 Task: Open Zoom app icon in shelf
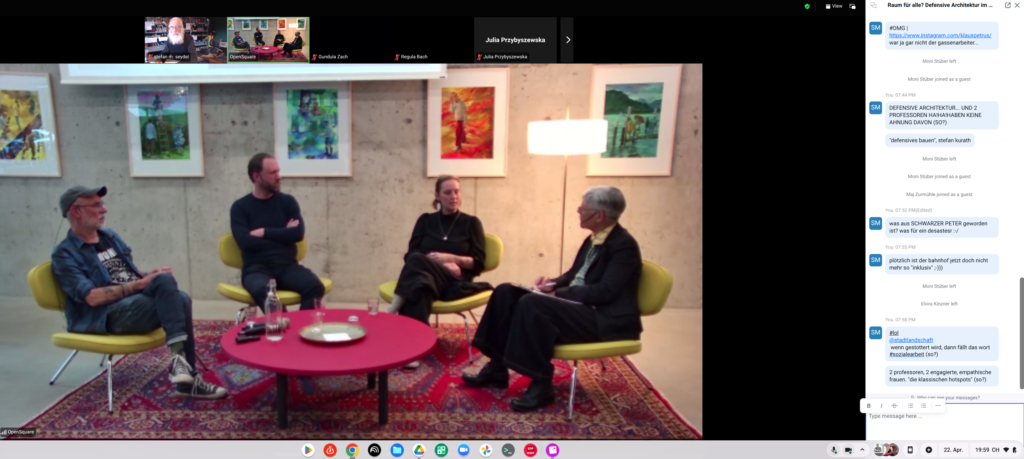click(x=463, y=450)
